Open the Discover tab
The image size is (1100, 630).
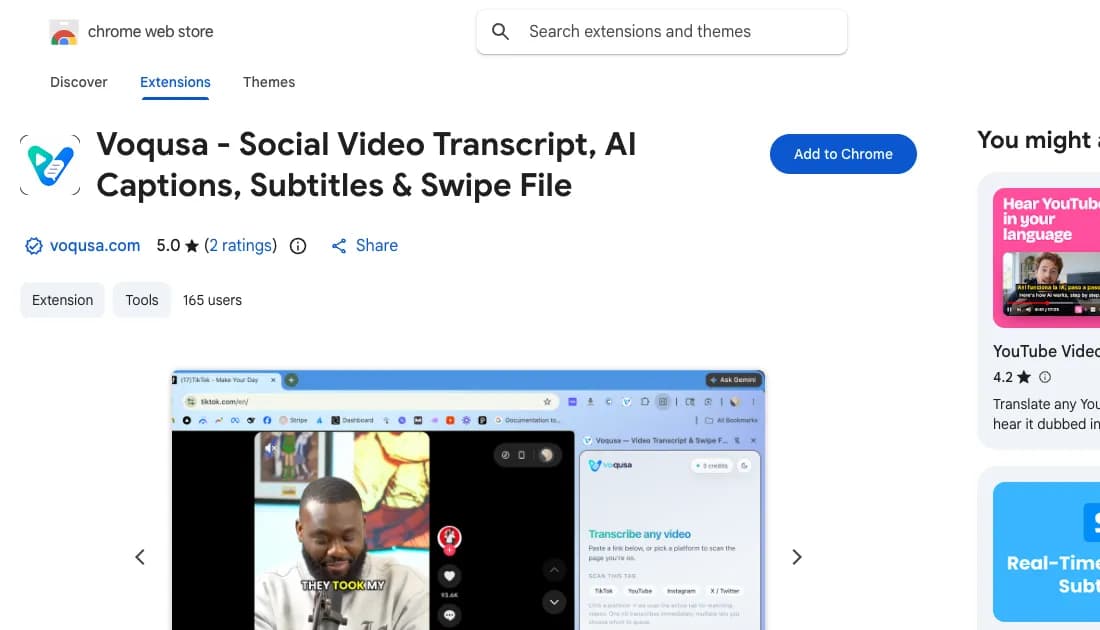(79, 82)
